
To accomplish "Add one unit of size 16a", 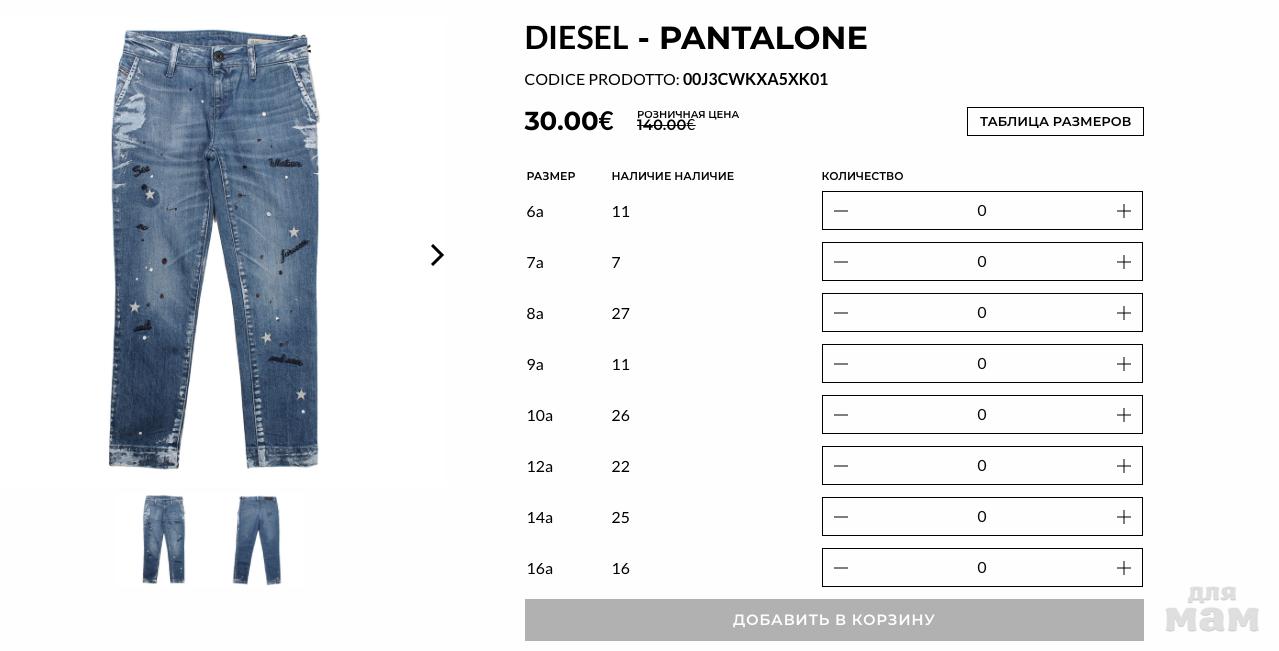I will [1123, 568].
